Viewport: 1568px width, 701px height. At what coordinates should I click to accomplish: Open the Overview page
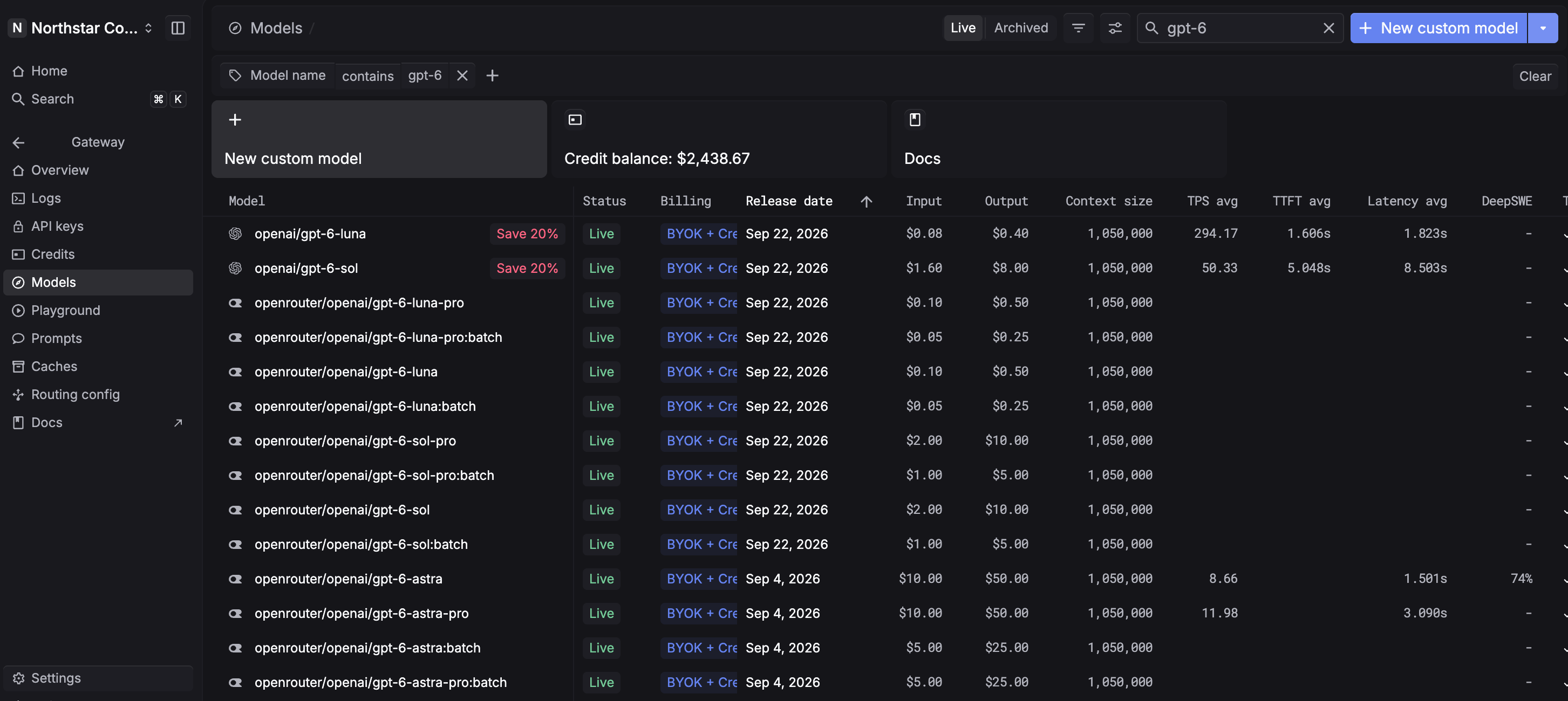click(98, 170)
